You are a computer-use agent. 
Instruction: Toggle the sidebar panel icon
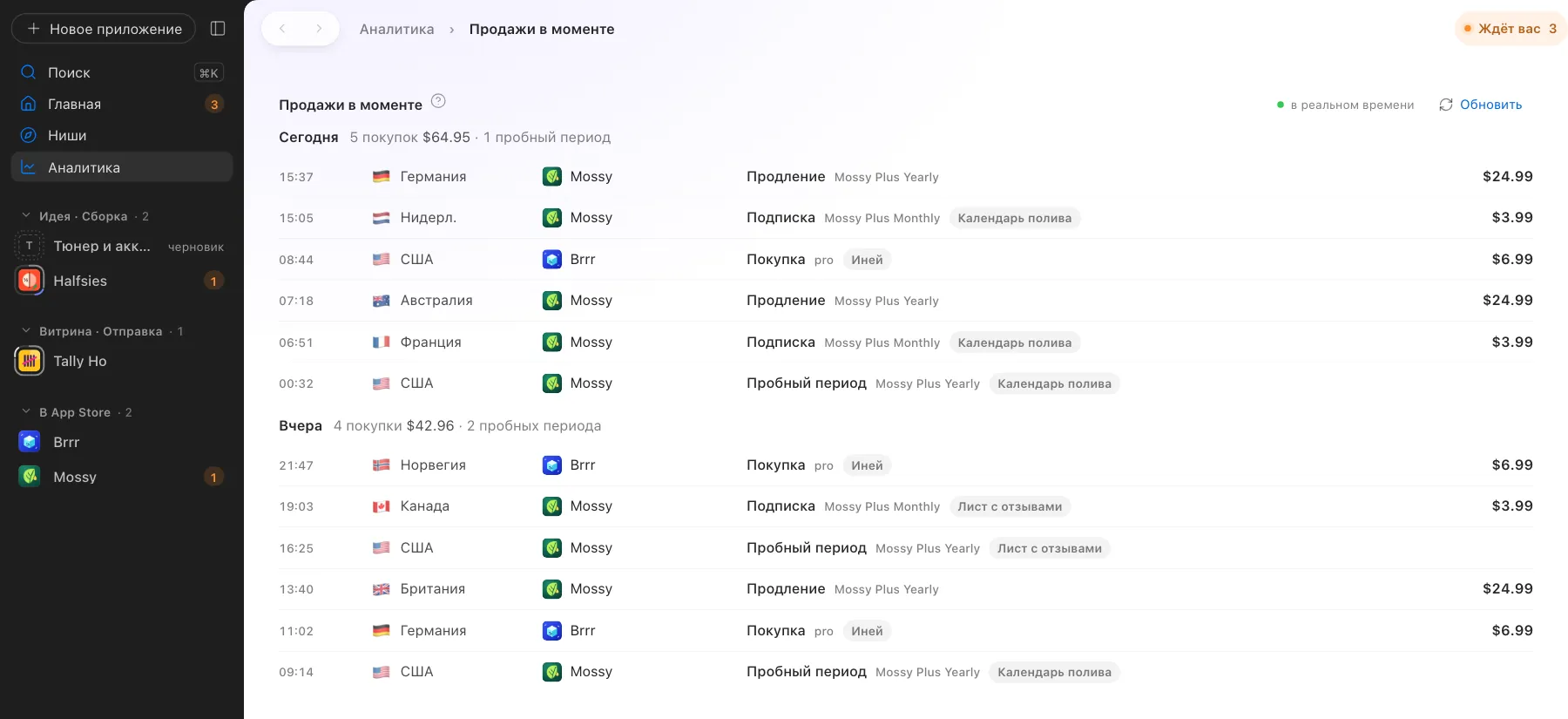[x=218, y=29]
